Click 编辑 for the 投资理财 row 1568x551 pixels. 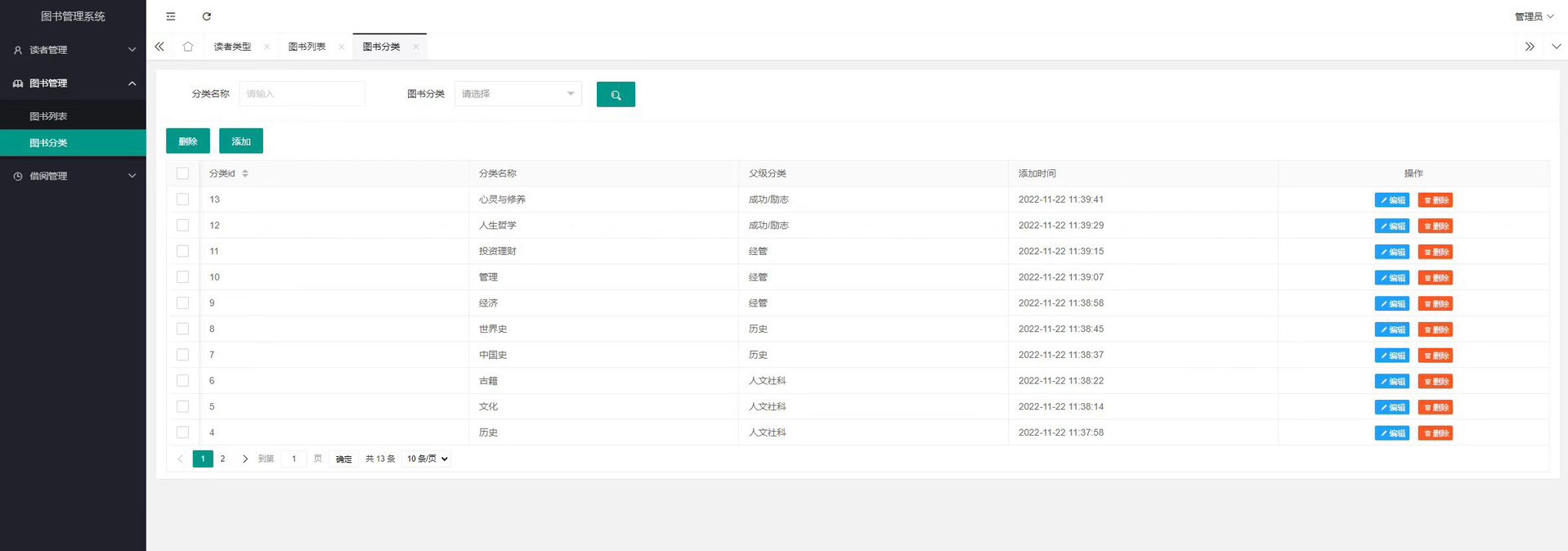(1391, 252)
